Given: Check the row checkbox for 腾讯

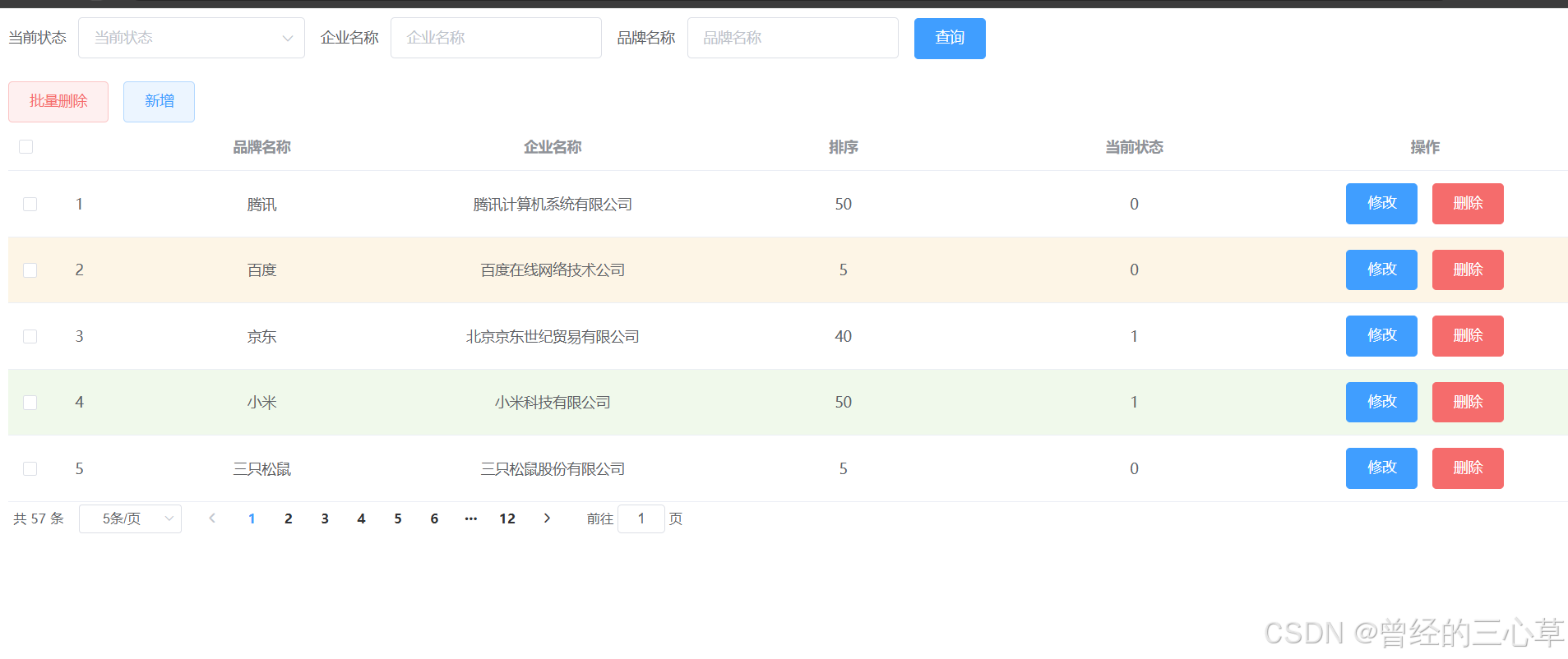Looking at the screenshot, I should pos(30,204).
